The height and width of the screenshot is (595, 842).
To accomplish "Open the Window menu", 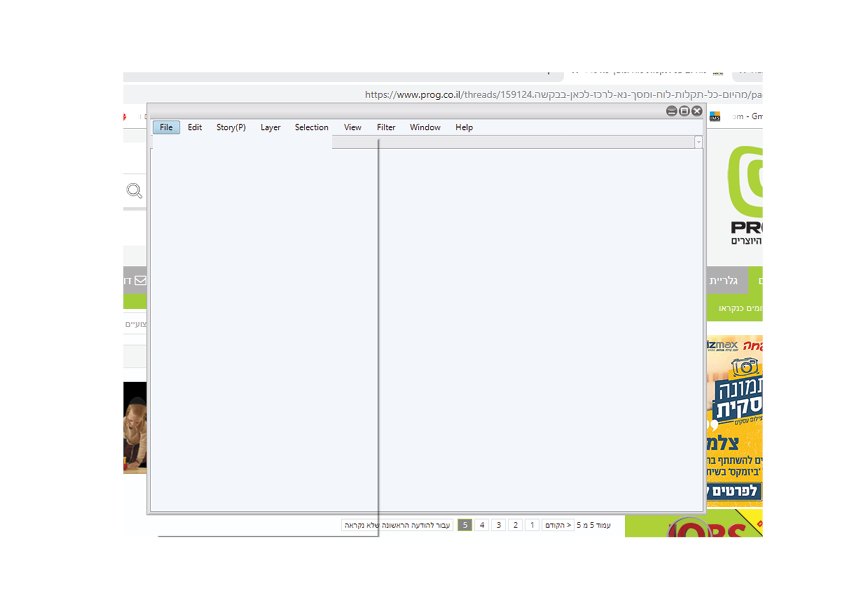I will coord(425,127).
